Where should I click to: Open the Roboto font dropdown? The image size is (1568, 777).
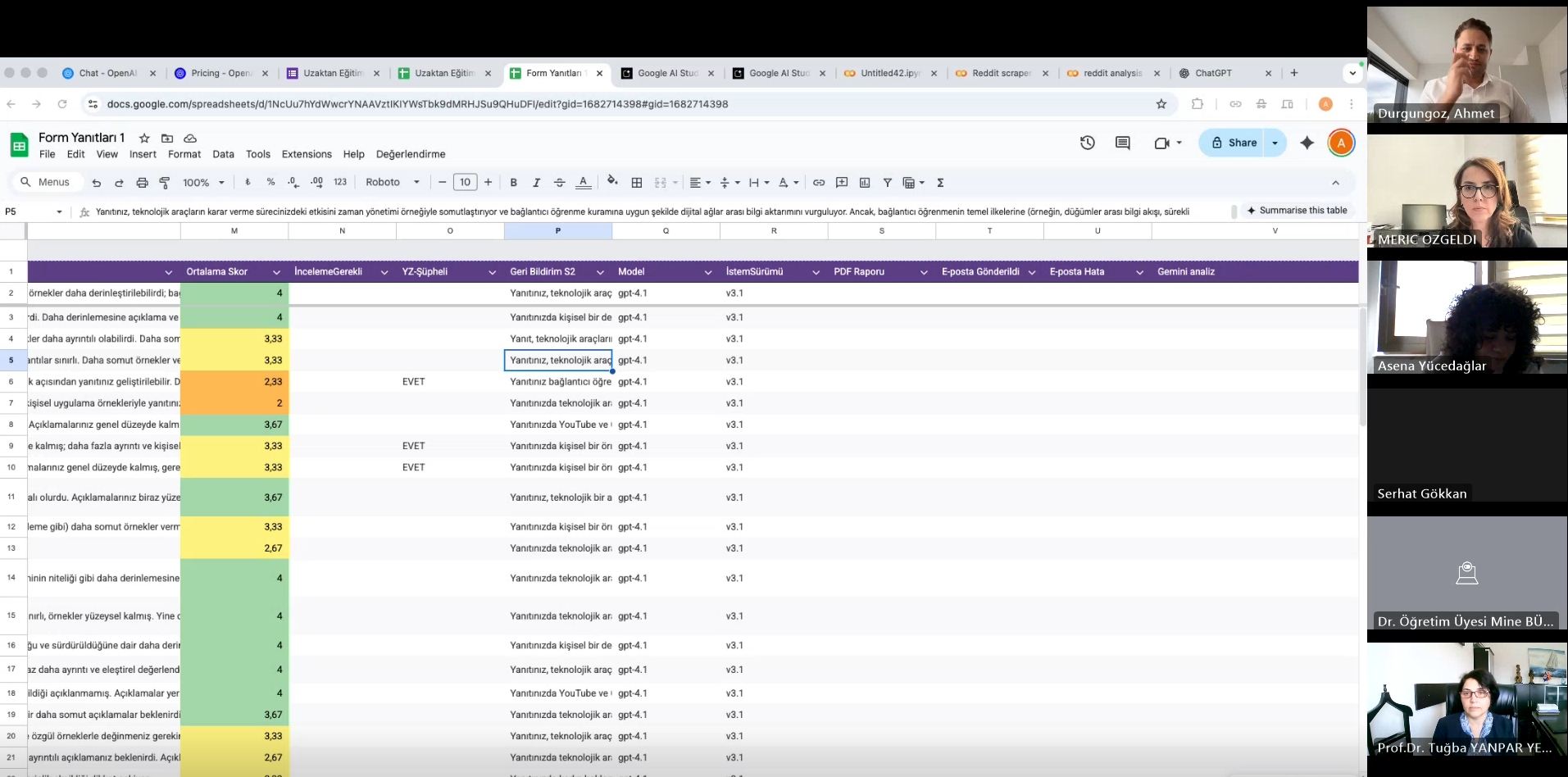[x=393, y=183]
